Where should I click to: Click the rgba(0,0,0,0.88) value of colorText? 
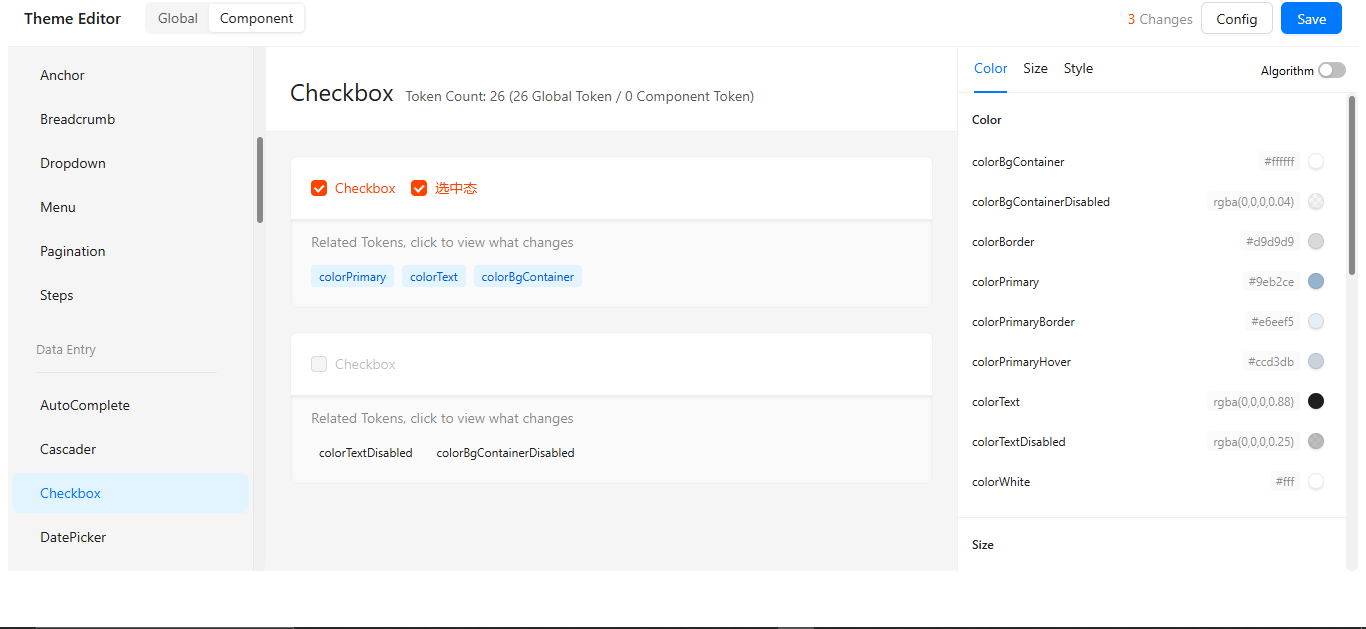tap(1254, 401)
